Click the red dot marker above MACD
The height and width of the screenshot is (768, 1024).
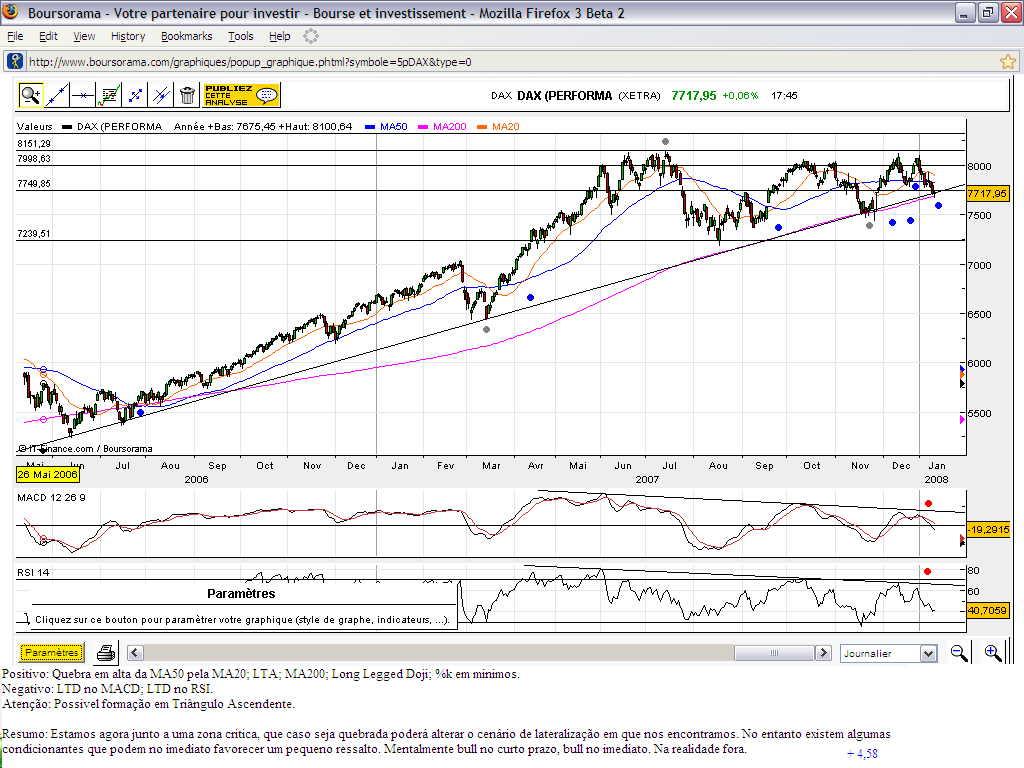(929, 504)
